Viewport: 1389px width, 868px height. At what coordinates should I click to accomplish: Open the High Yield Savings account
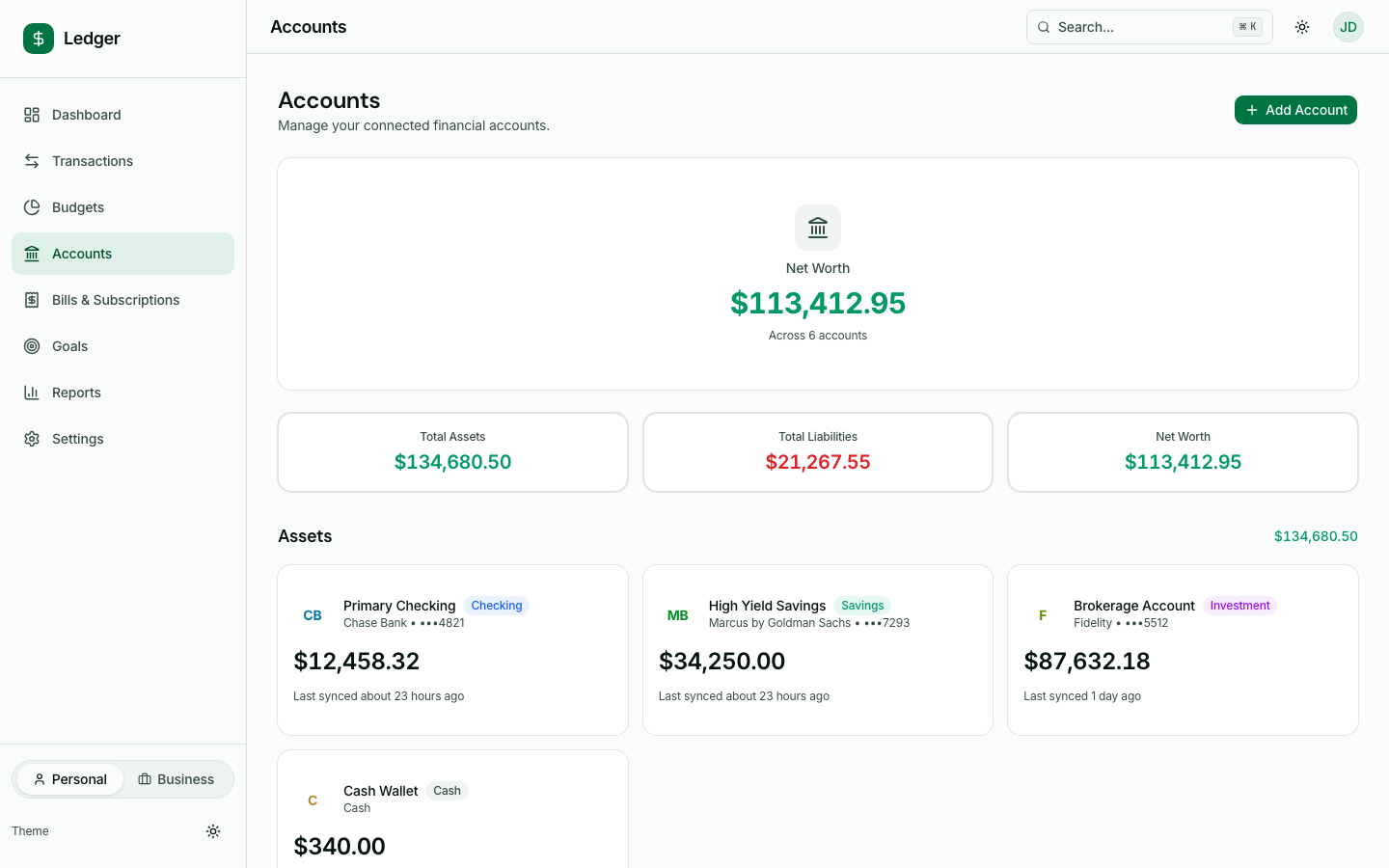[817, 650]
